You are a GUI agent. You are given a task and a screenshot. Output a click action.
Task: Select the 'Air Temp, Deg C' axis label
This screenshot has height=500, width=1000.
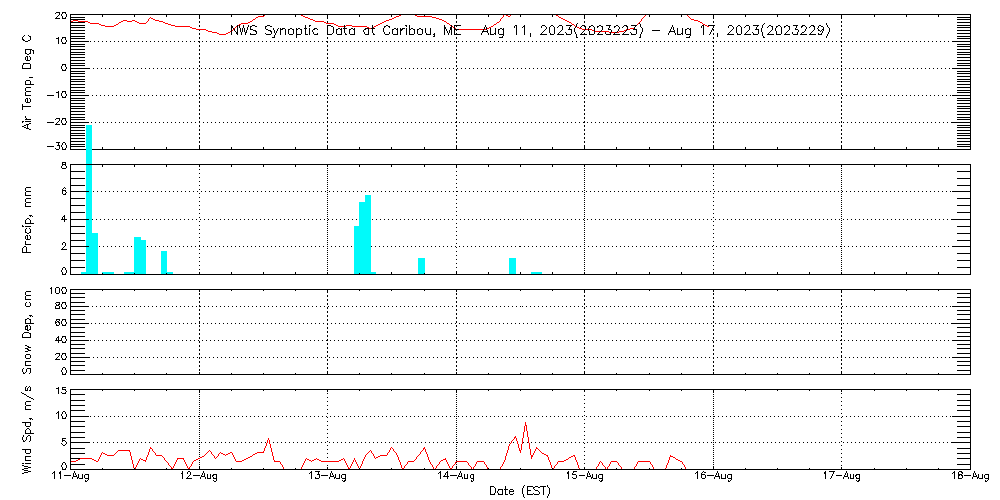pyautogui.click(x=27, y=82)
